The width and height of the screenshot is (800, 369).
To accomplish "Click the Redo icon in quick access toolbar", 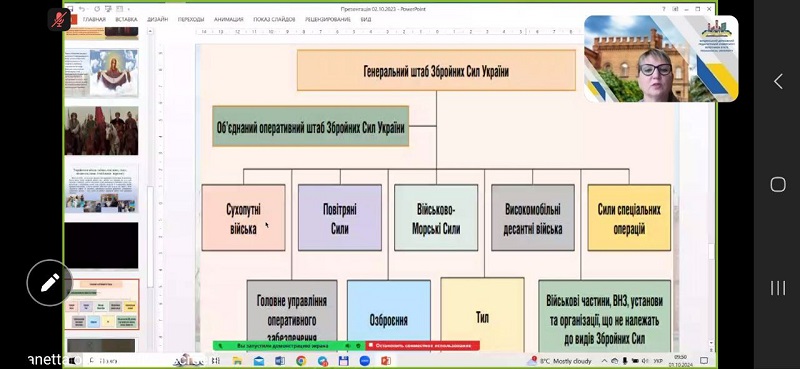I will pyautogui.click(x=98, y=9).
